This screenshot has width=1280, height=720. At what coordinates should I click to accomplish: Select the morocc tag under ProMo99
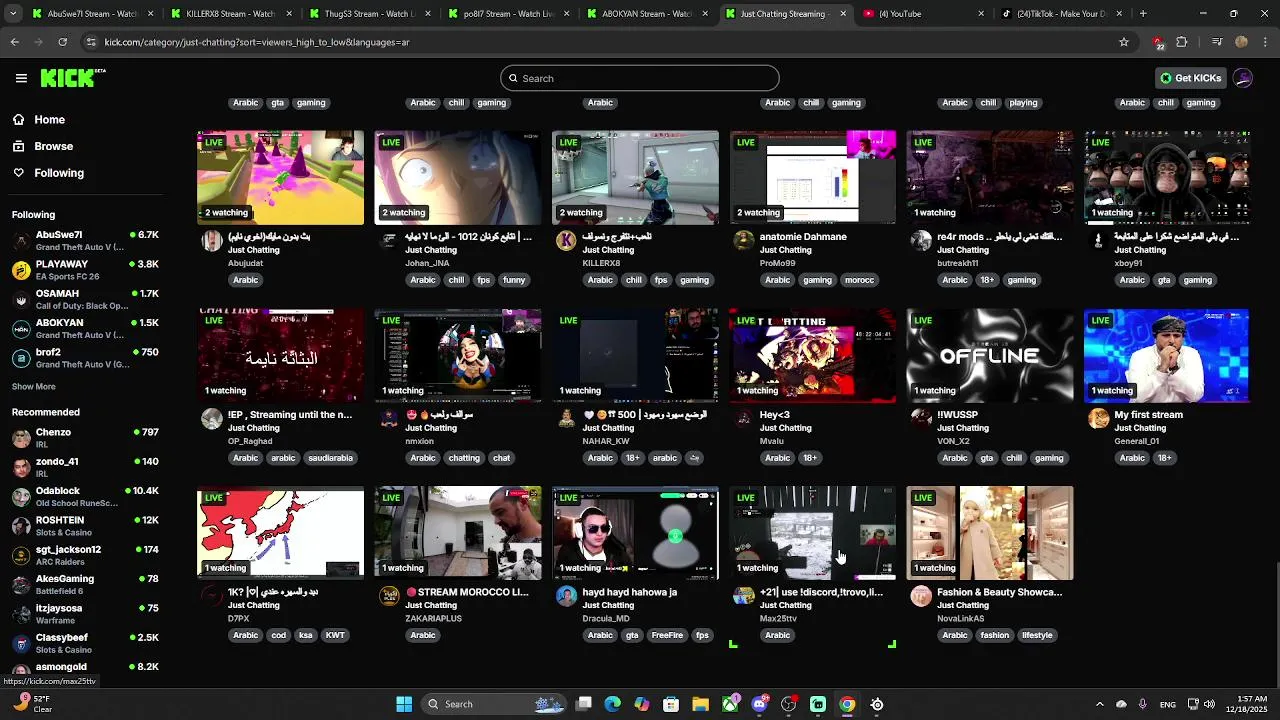[x=859, y=280]
